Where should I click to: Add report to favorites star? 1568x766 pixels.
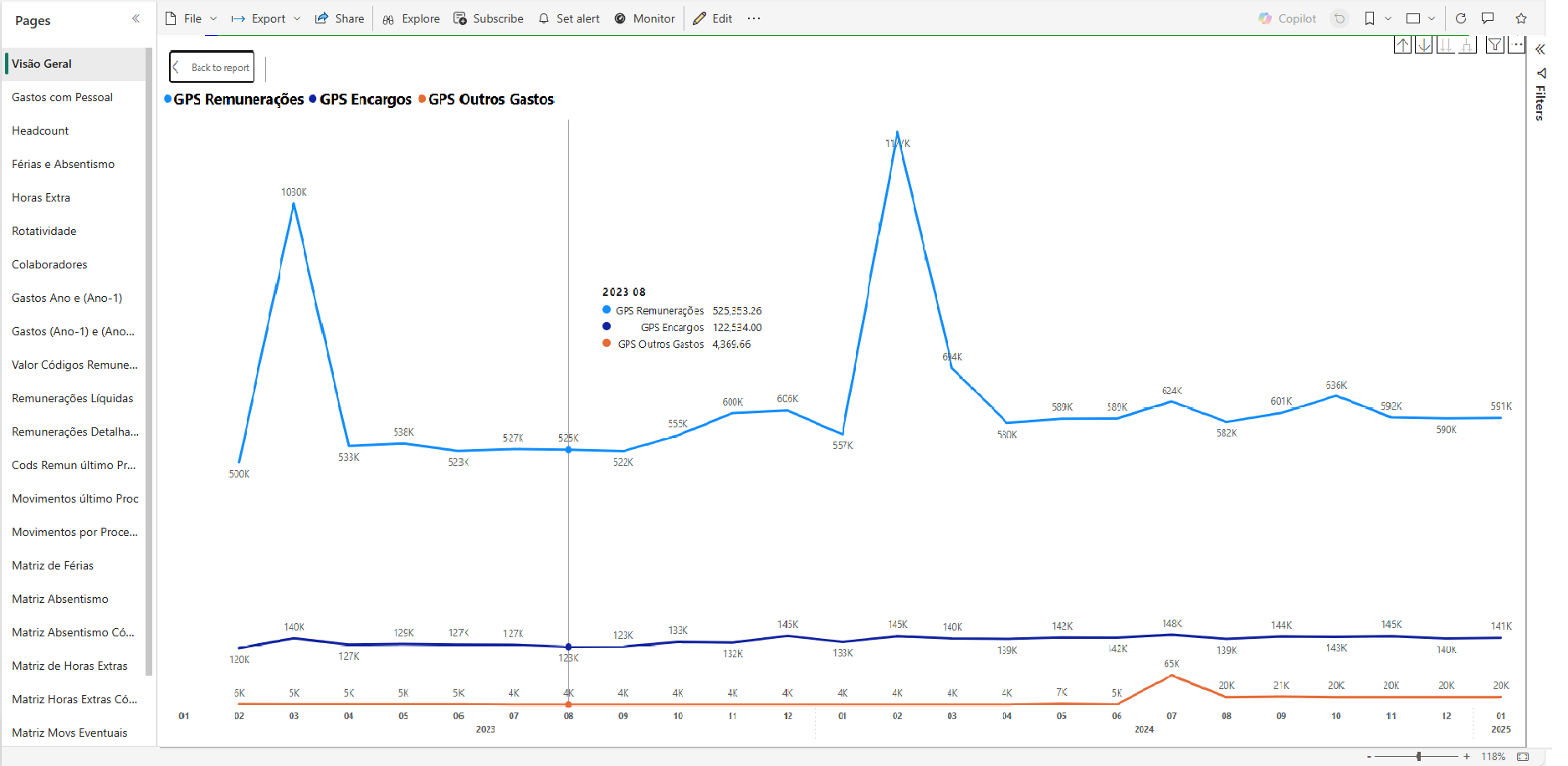click(1521, 18)
